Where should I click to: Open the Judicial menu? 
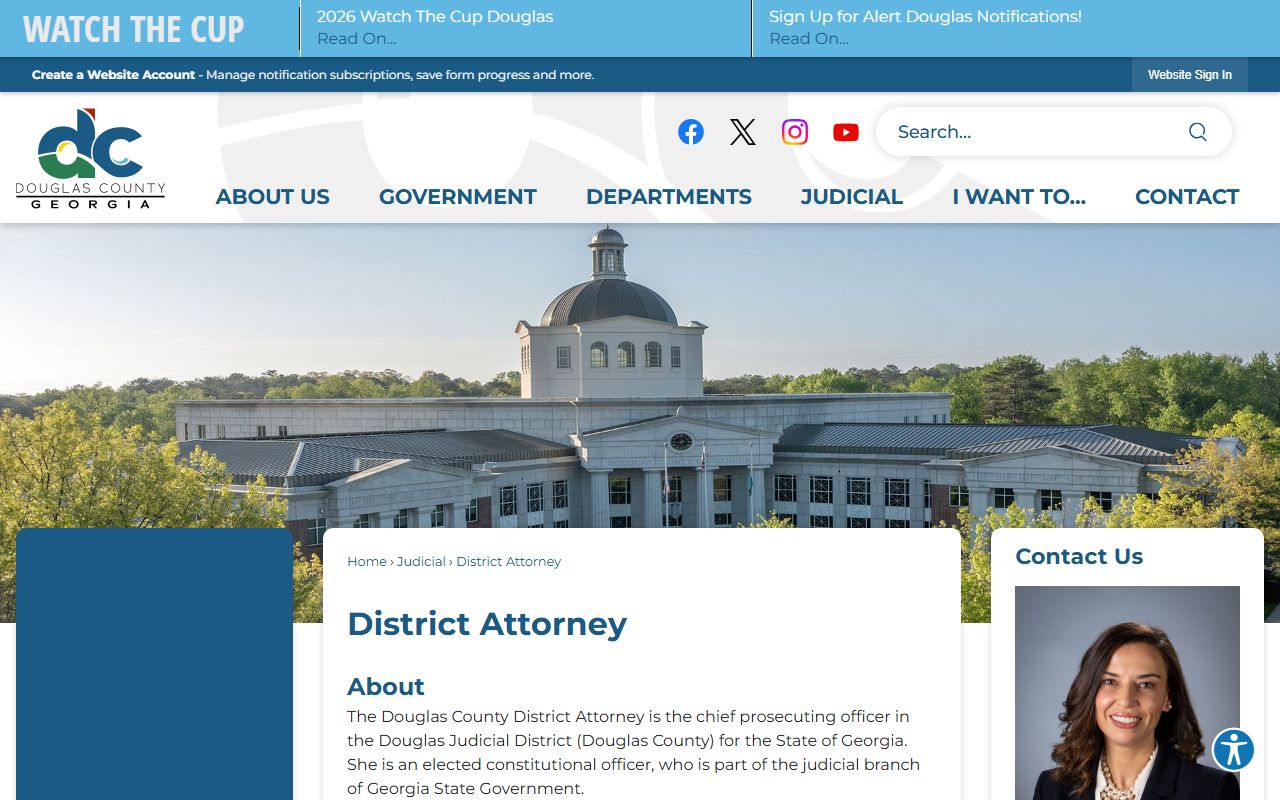(x=852, y=197)
